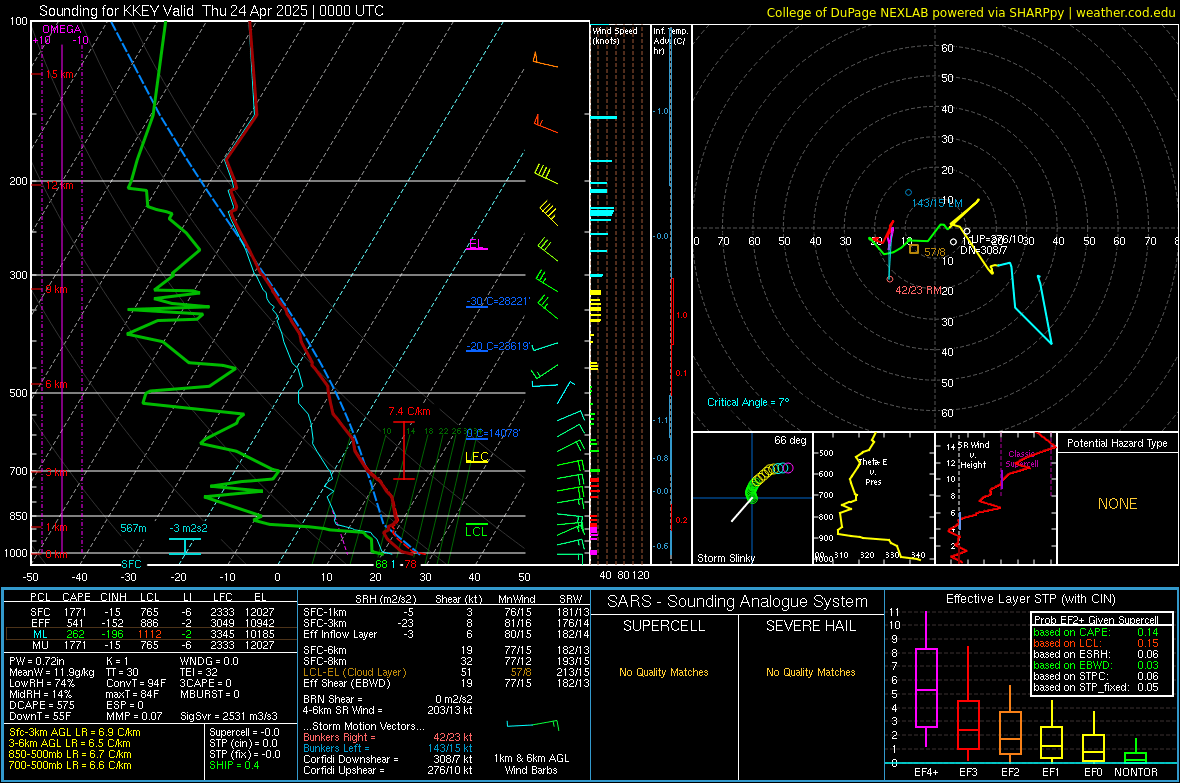This screenshot has height=783, width=1180.
Task: Click the Wind Speed (knots) panel header
Action: pyautogui.click(x=614, y=35)
